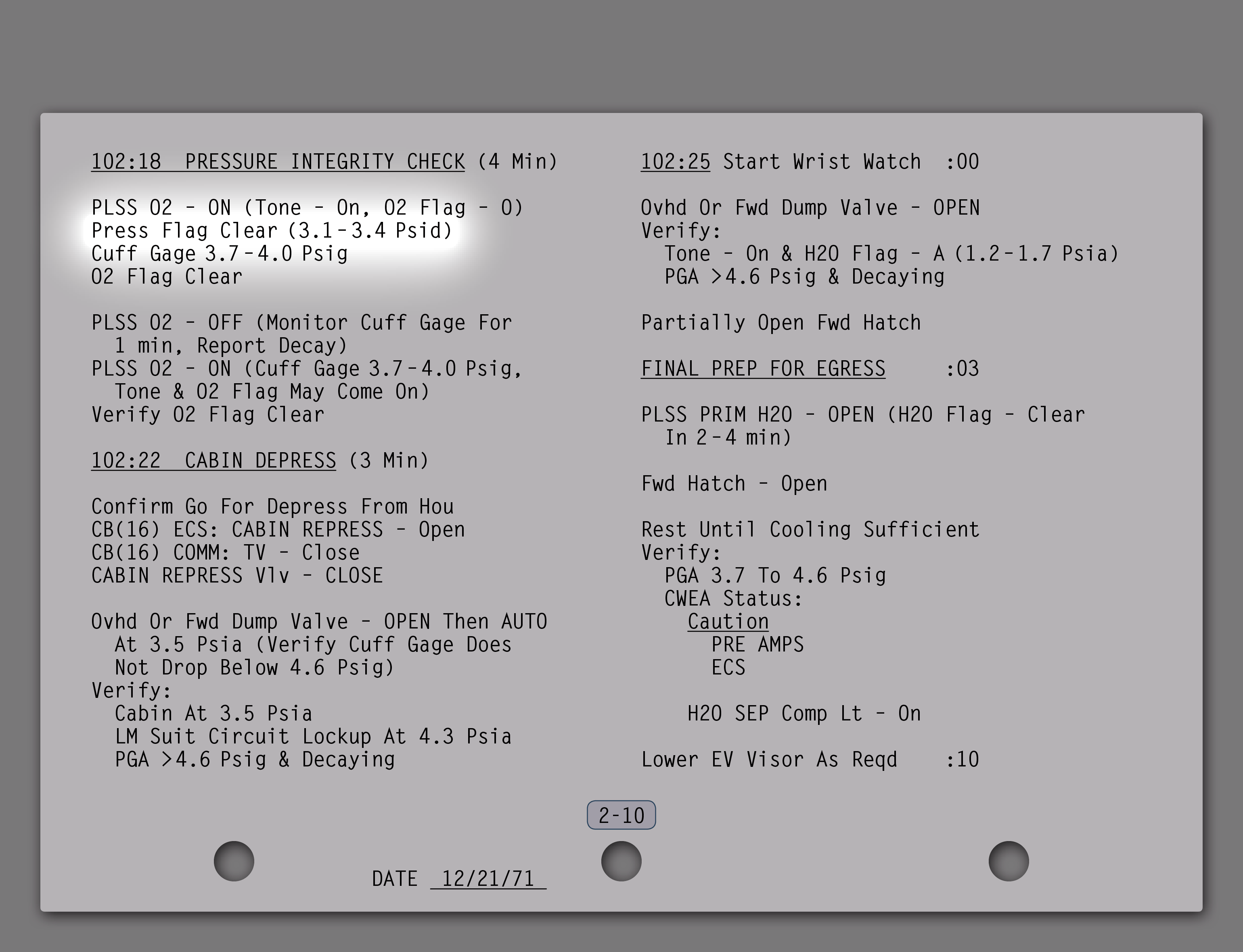Click the right binder hole
The width and height of the screenshot is (1243, 952).
[1009, 861]
